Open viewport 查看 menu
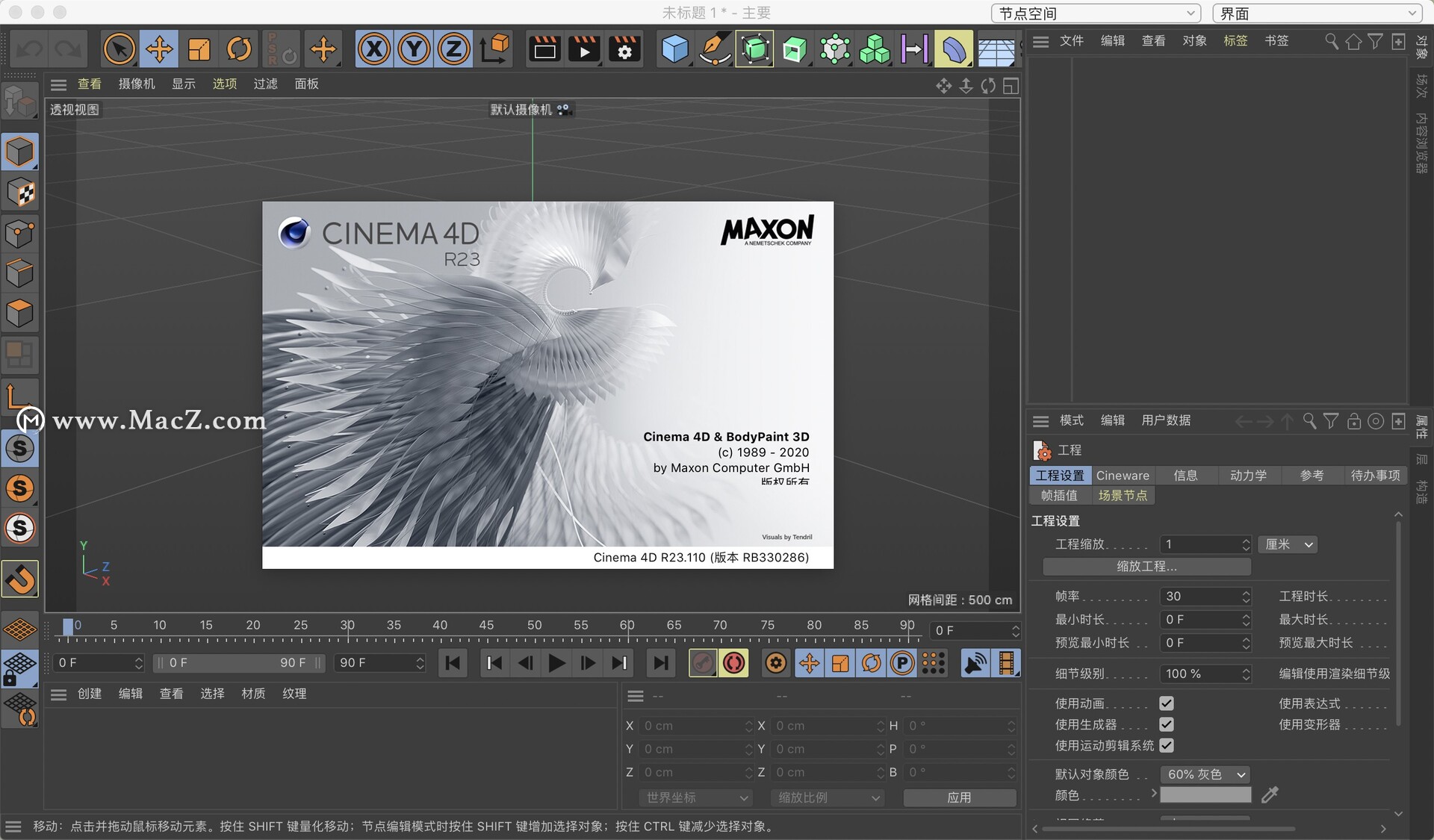Viewport: 1434px width, 840px height. coord(90,84)
